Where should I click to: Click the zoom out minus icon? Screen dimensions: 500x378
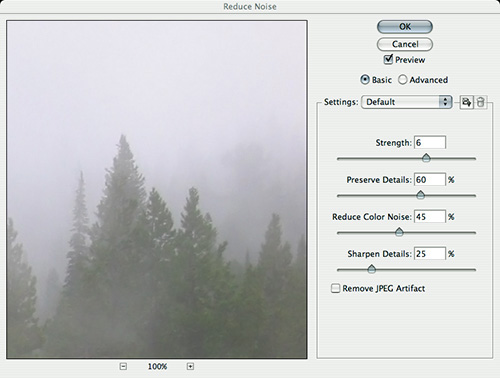click(x=123, y=366)
